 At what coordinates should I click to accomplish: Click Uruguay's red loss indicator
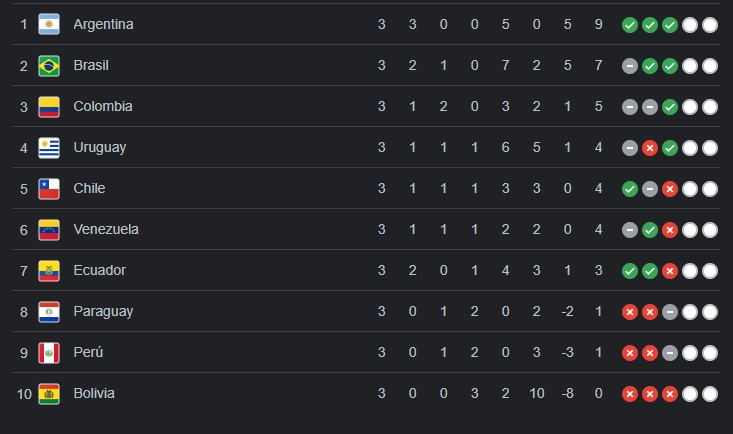[x=650, y=148]
